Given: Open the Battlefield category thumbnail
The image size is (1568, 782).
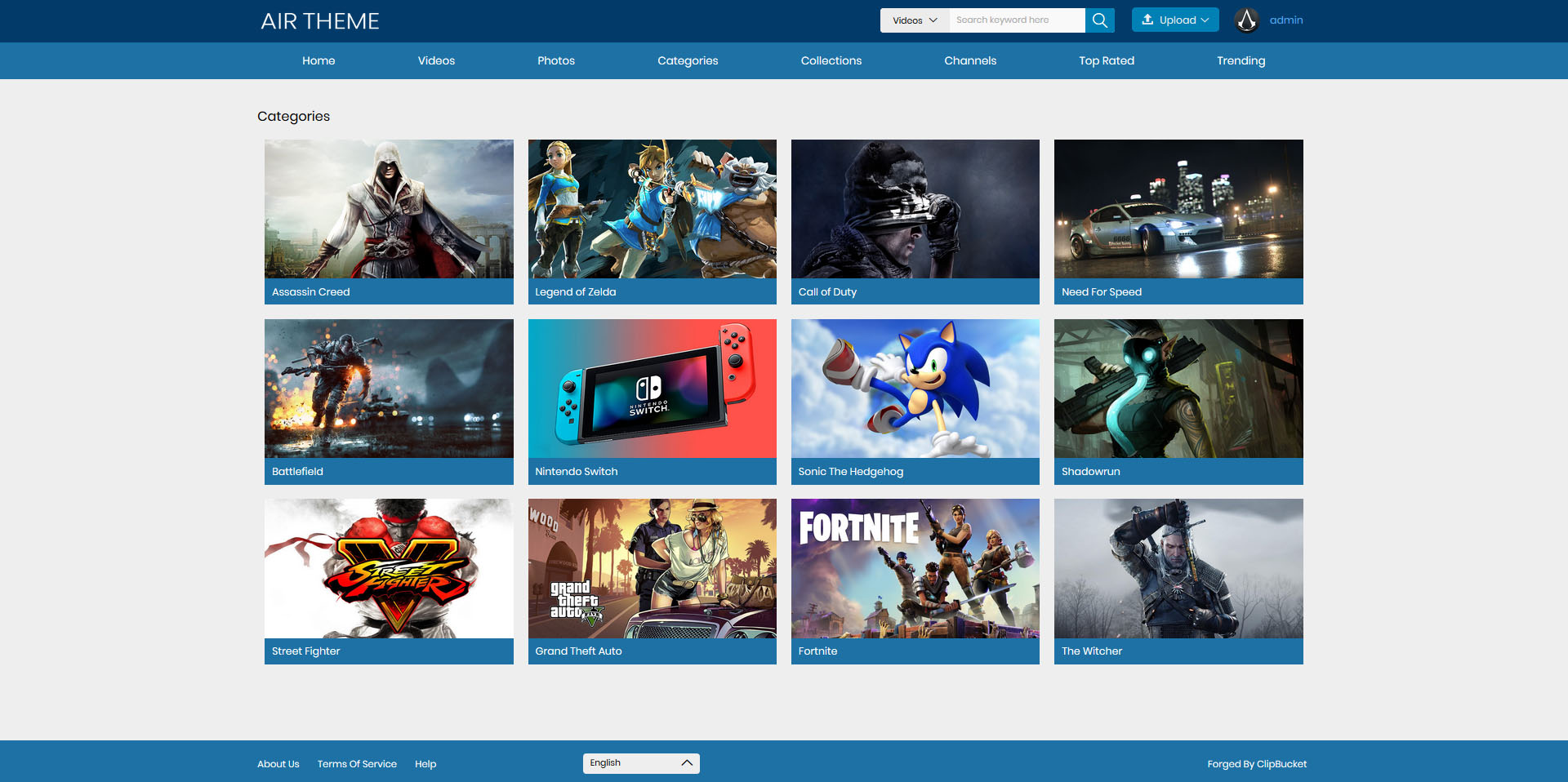Looking at the screenshot, I should (389, 389).
